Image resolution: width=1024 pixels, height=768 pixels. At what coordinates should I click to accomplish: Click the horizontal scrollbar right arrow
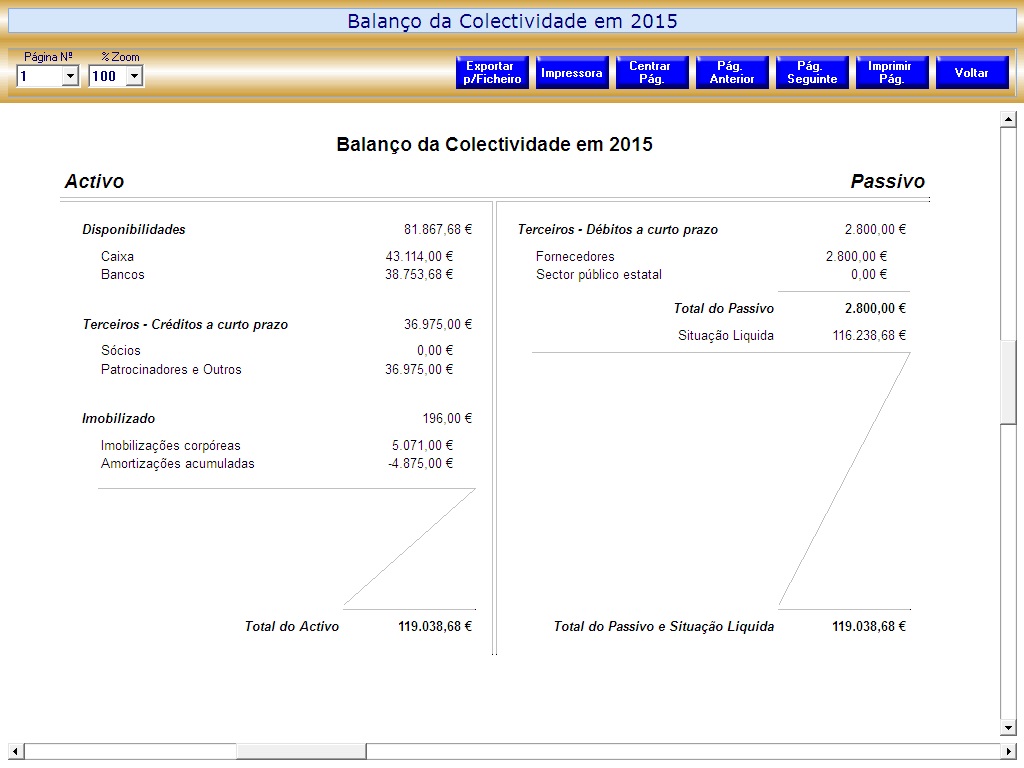(x=1008, y=751)
